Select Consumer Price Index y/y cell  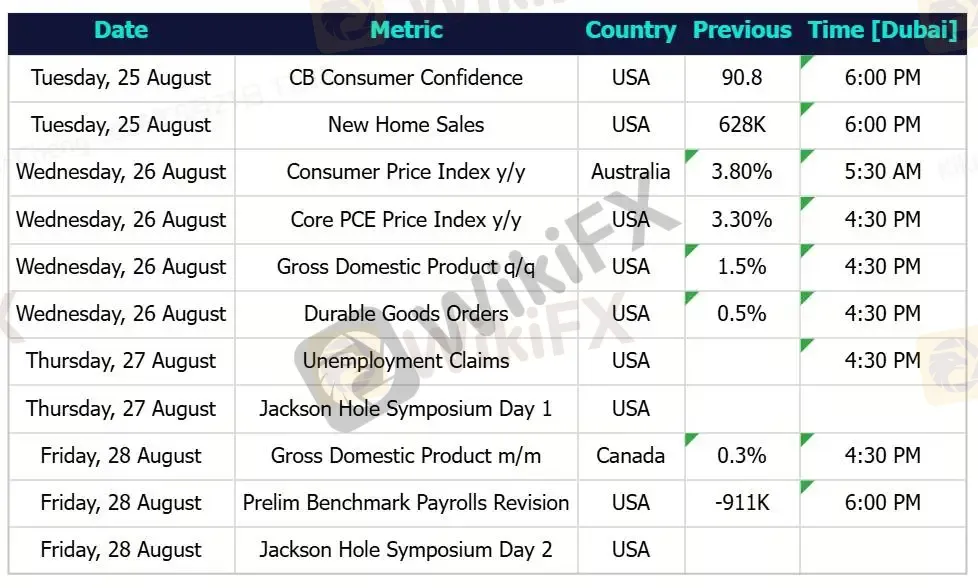tap(406, 172)
